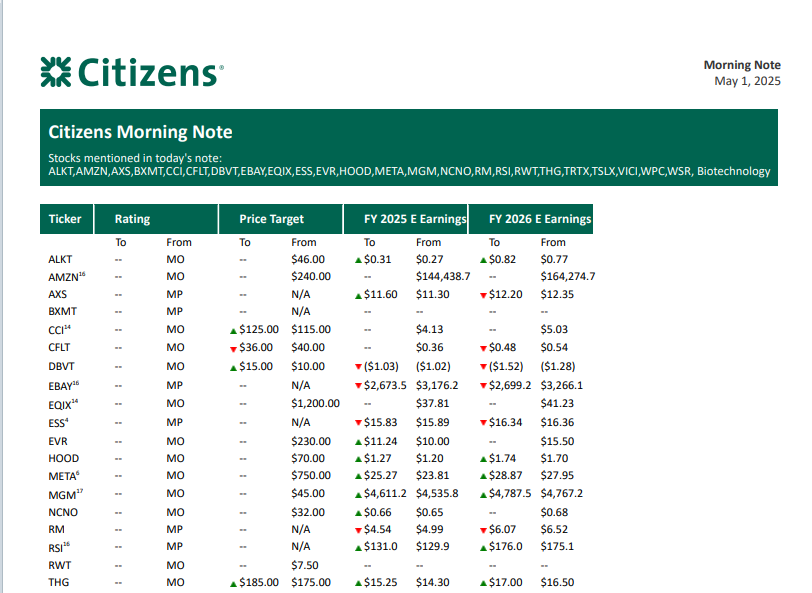Viewport: 812px width, 593px height.
Task: Click the CCI ticker cell
Action: [60, 330]
